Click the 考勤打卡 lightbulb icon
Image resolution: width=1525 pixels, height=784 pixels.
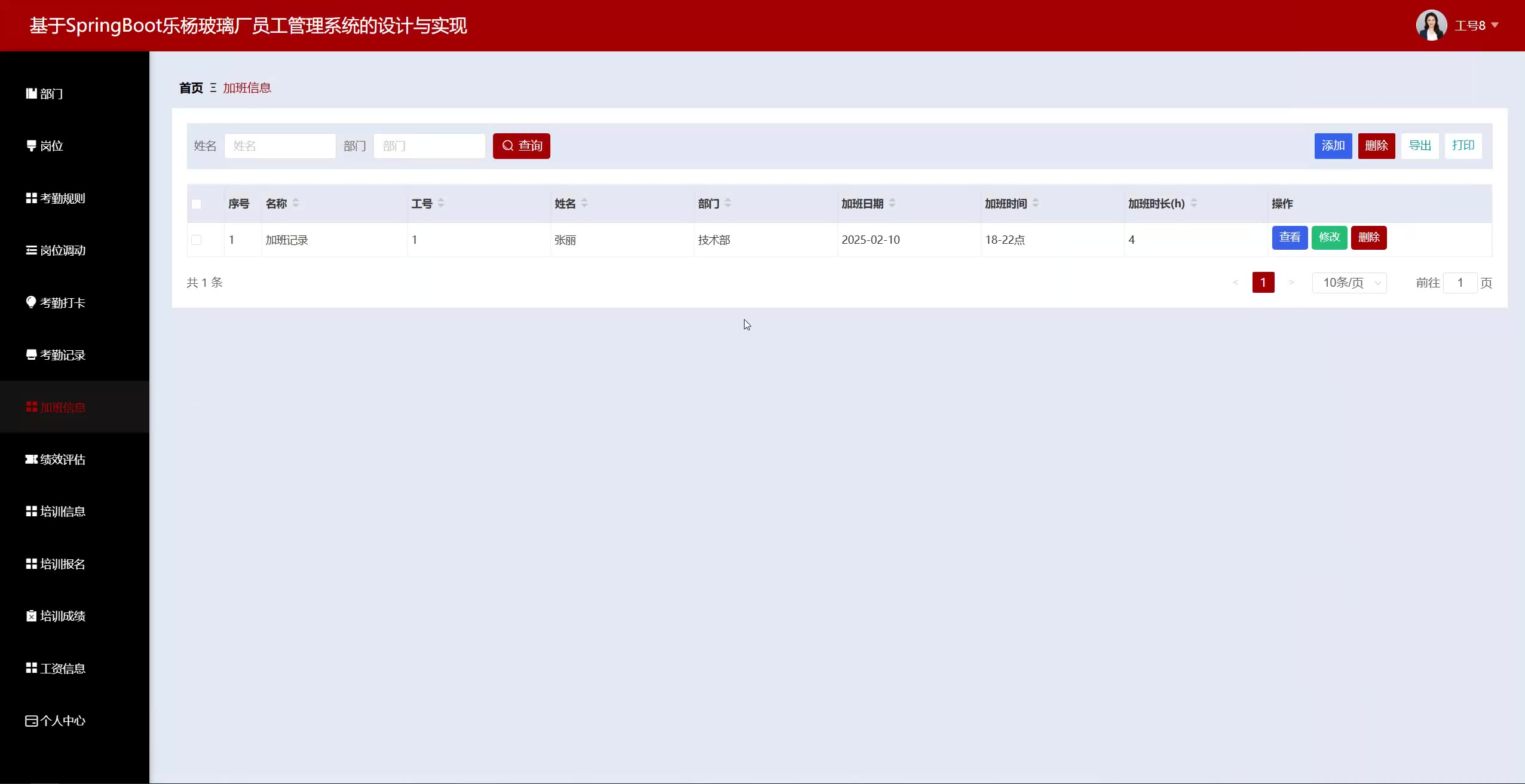(x=31, y=302)
